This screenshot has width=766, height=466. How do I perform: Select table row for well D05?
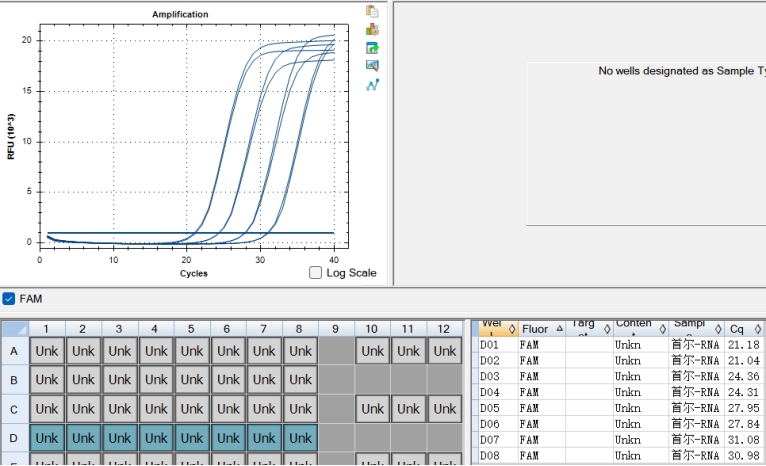click(619, 408)
